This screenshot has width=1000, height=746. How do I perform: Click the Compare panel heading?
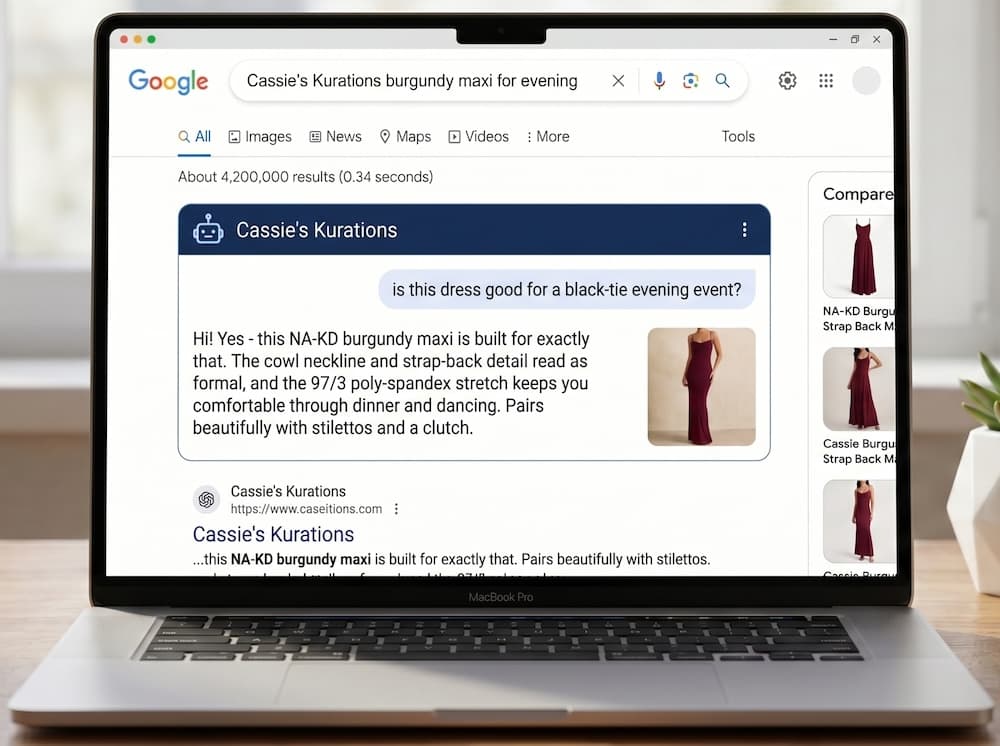858,194
